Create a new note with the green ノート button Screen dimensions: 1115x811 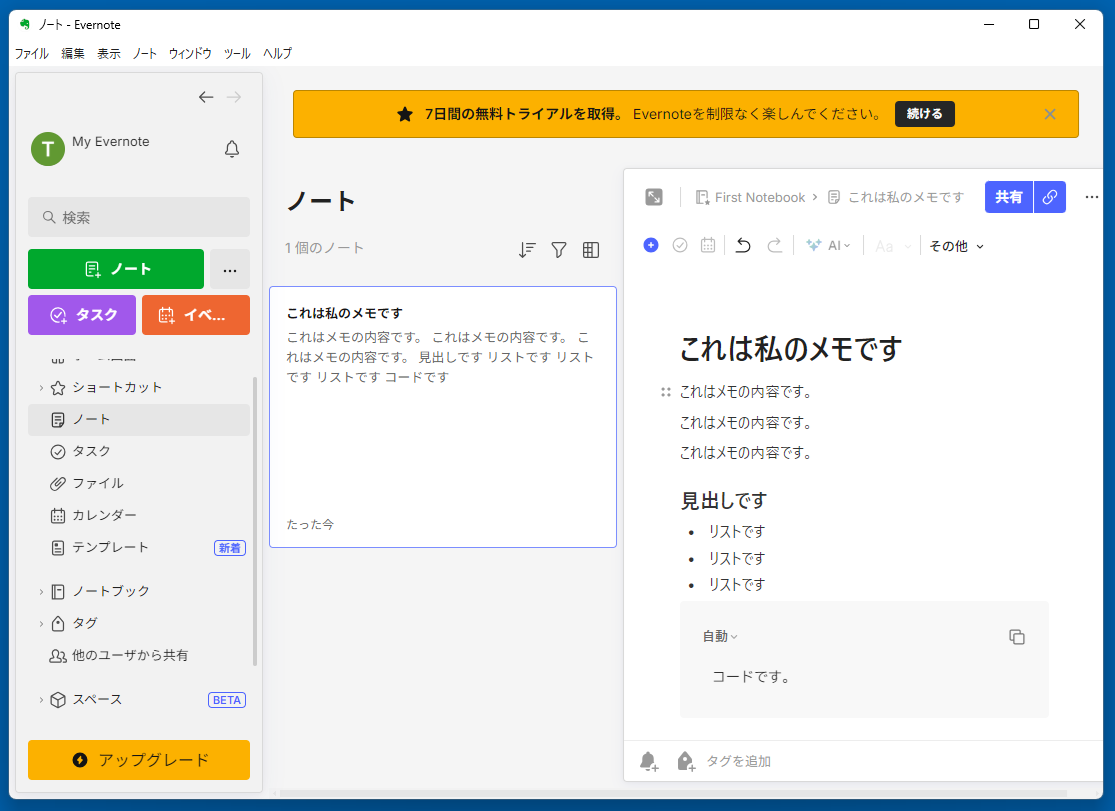[x=116, y=269]
